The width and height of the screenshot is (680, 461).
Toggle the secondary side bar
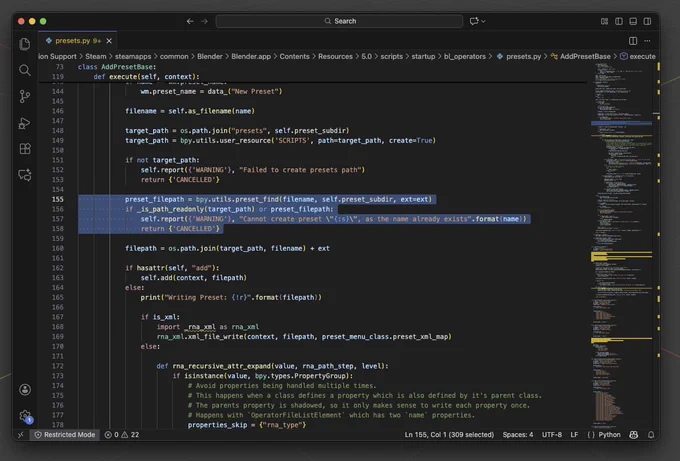point(647,21)
